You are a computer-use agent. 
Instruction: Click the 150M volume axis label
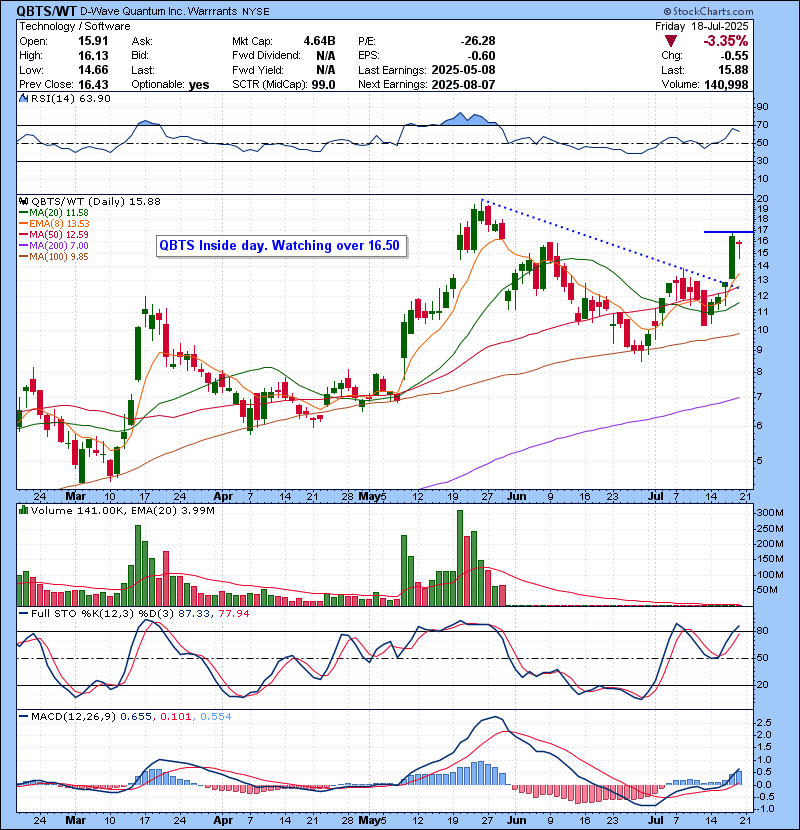769,559
